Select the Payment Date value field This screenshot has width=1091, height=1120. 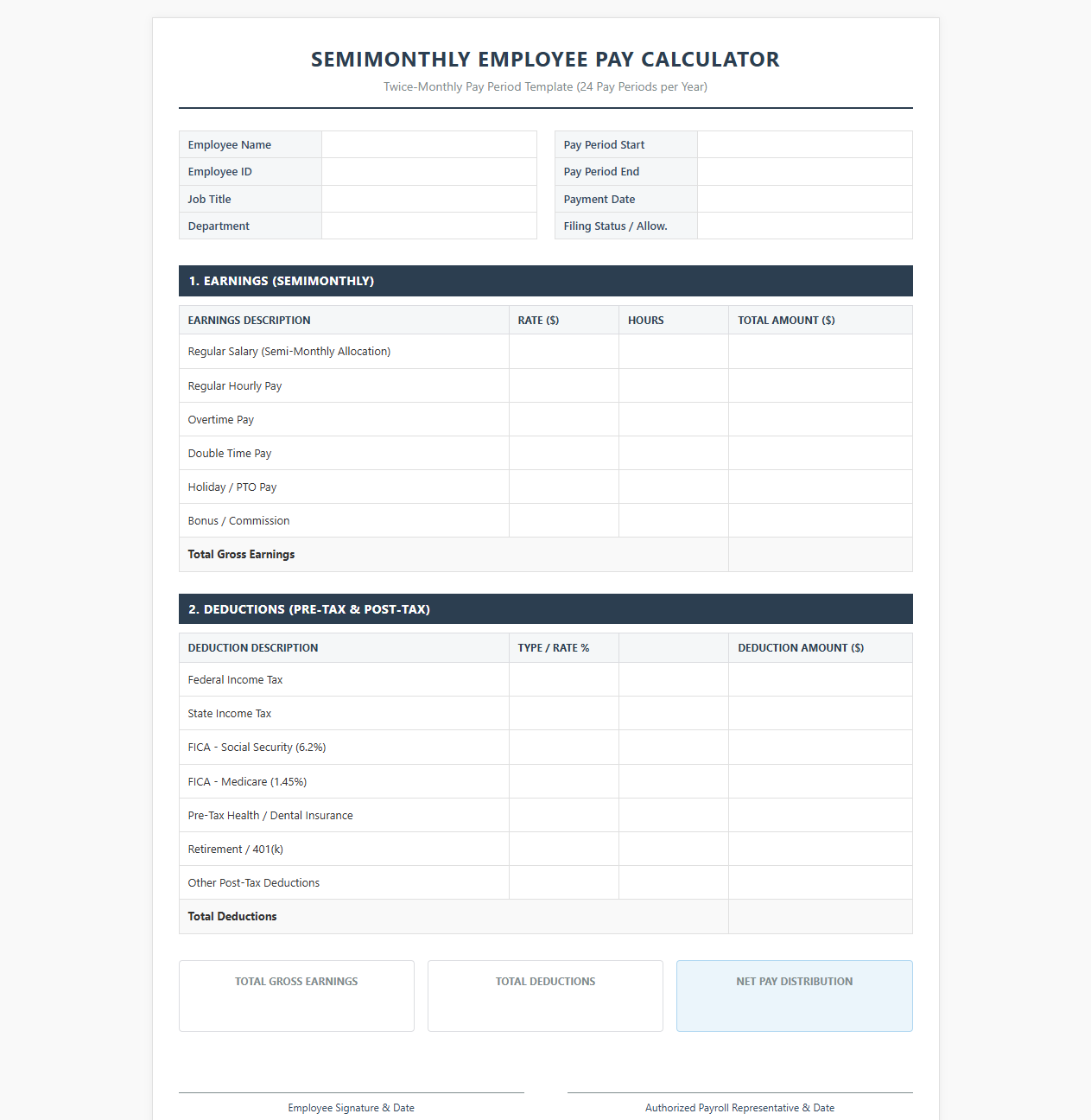pyautogui.click(x=805, y=199)
